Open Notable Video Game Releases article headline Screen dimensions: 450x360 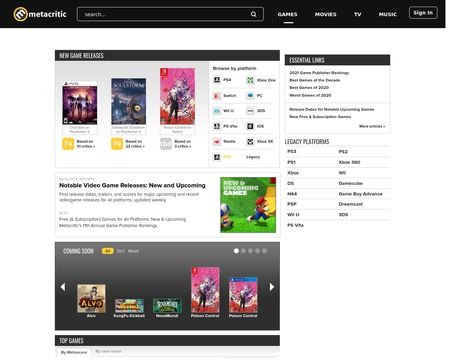[132, 185]
